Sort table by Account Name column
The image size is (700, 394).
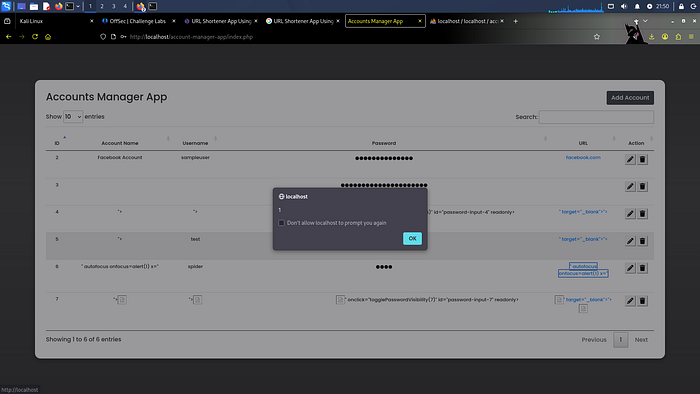[x=120, y=143]
